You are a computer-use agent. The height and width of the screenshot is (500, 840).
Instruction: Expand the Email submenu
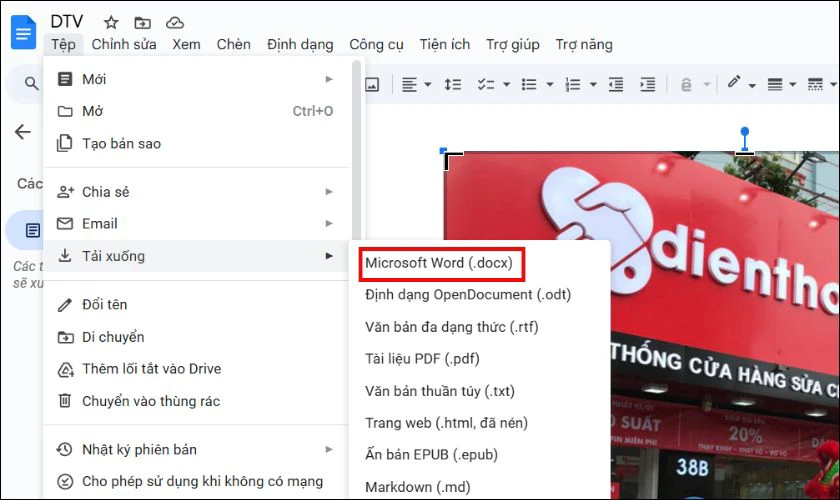click(197, 223)
